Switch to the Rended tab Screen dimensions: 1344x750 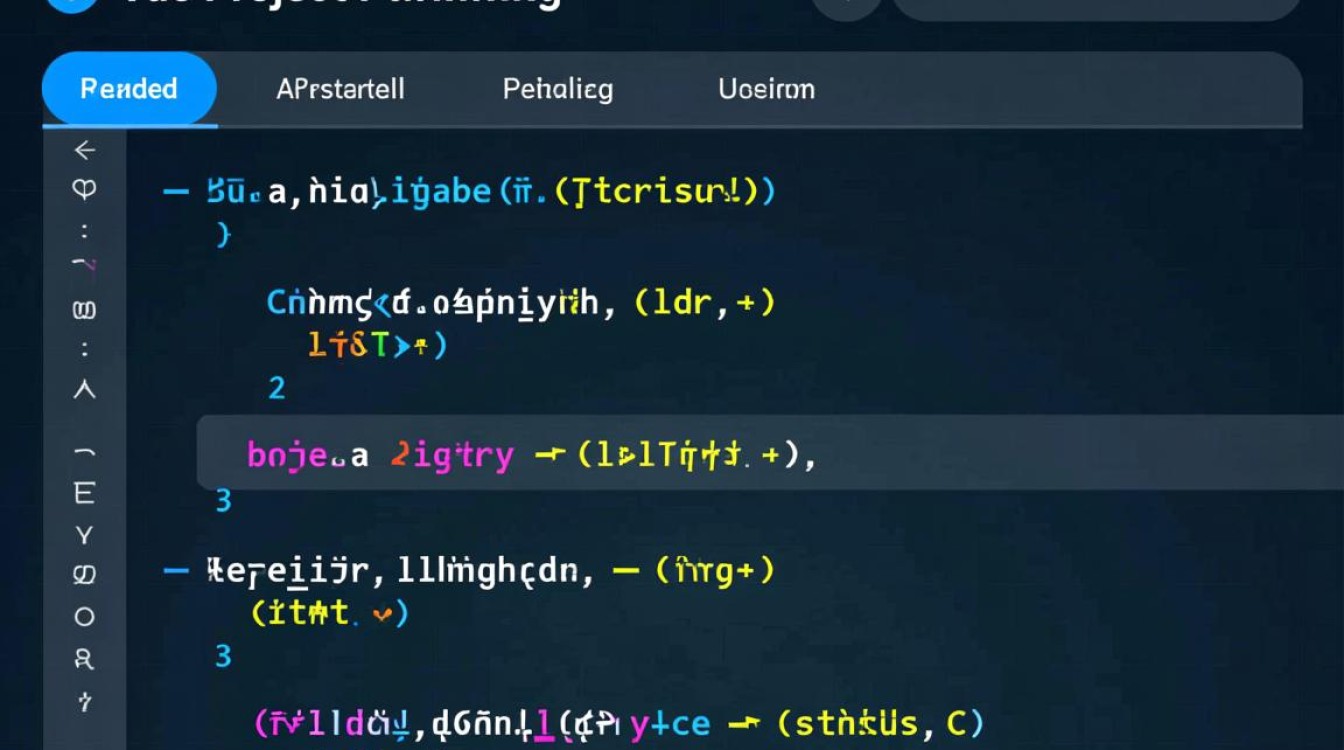(x=129, y=89)
